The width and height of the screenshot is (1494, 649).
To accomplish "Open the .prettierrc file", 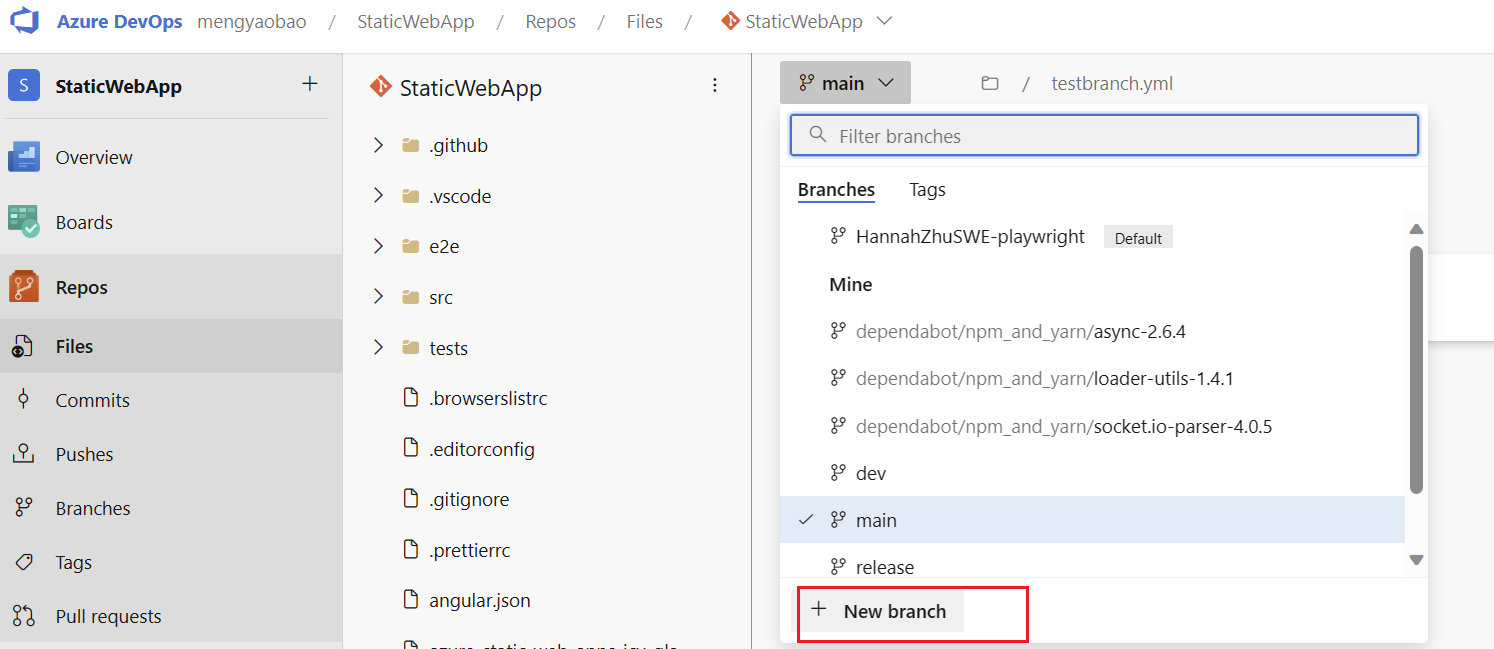I will [x=470, y=550].
